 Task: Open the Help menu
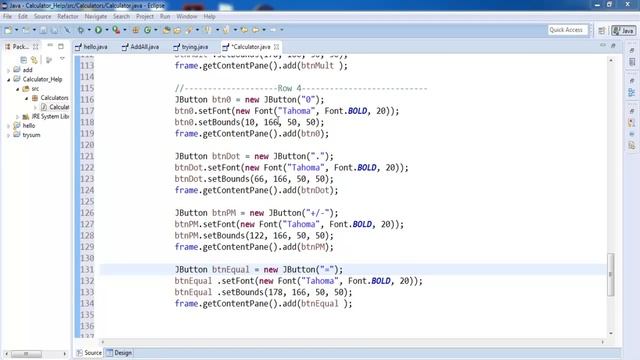click(209, 16)
